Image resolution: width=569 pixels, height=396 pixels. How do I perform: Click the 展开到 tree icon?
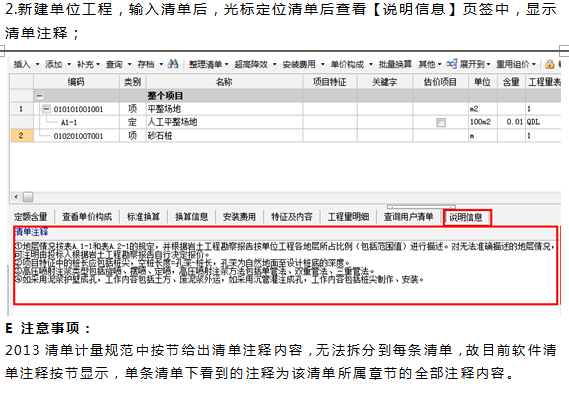pyautogui.click(x=451, y=64)
